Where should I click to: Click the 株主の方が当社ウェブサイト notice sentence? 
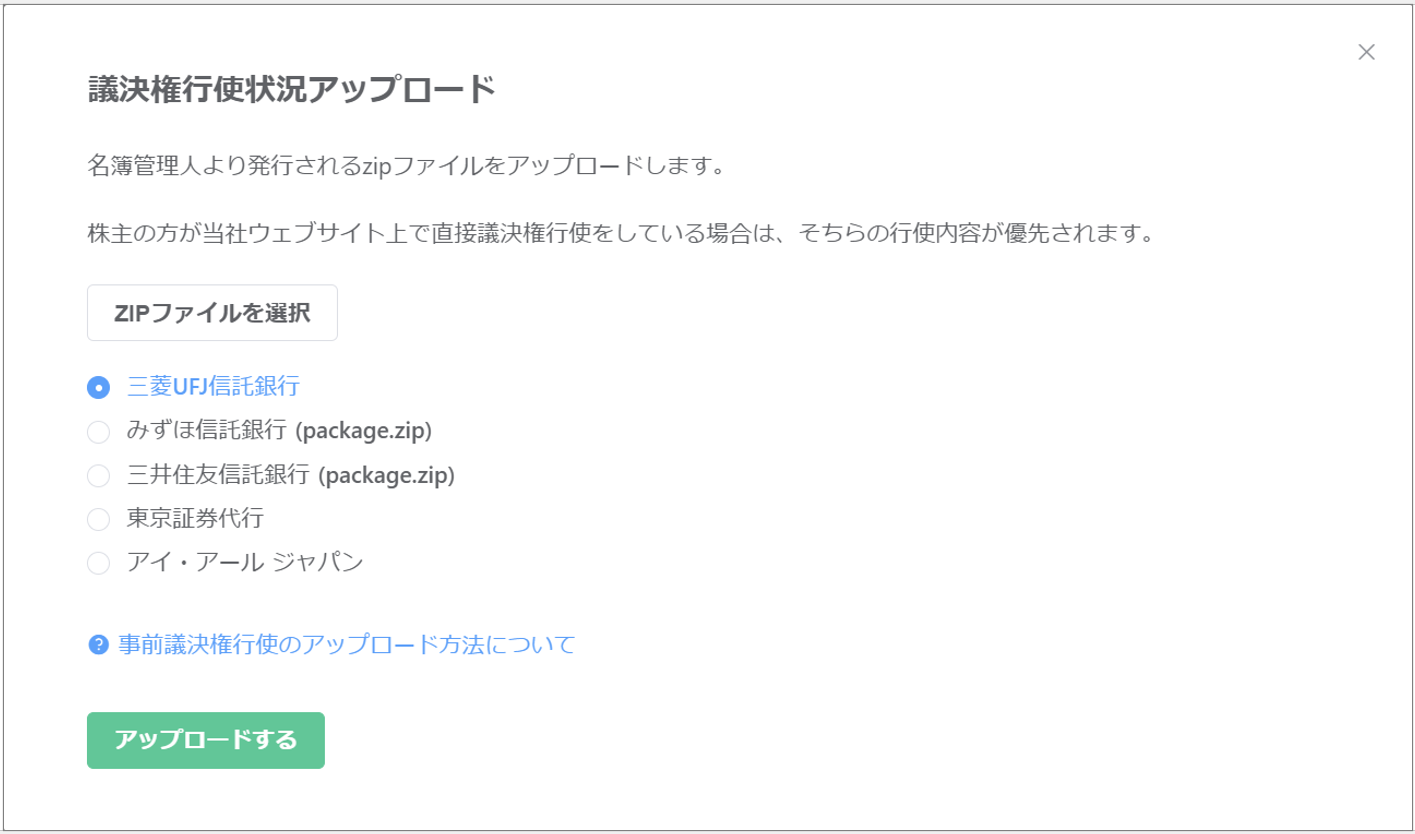620,236
